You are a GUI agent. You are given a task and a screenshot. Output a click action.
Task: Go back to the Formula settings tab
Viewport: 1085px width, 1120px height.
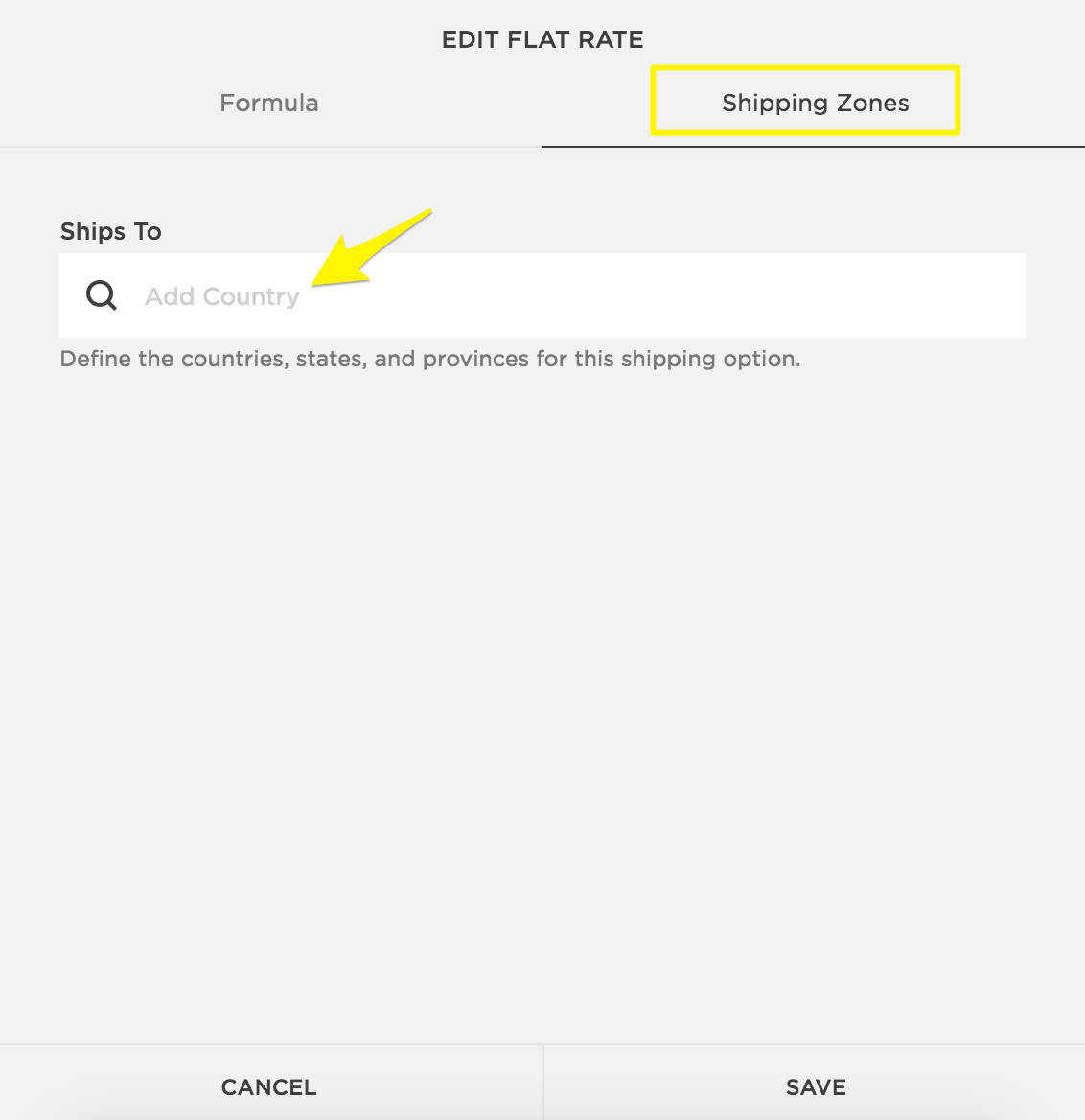pyautogui.click(x=269, y=104)
